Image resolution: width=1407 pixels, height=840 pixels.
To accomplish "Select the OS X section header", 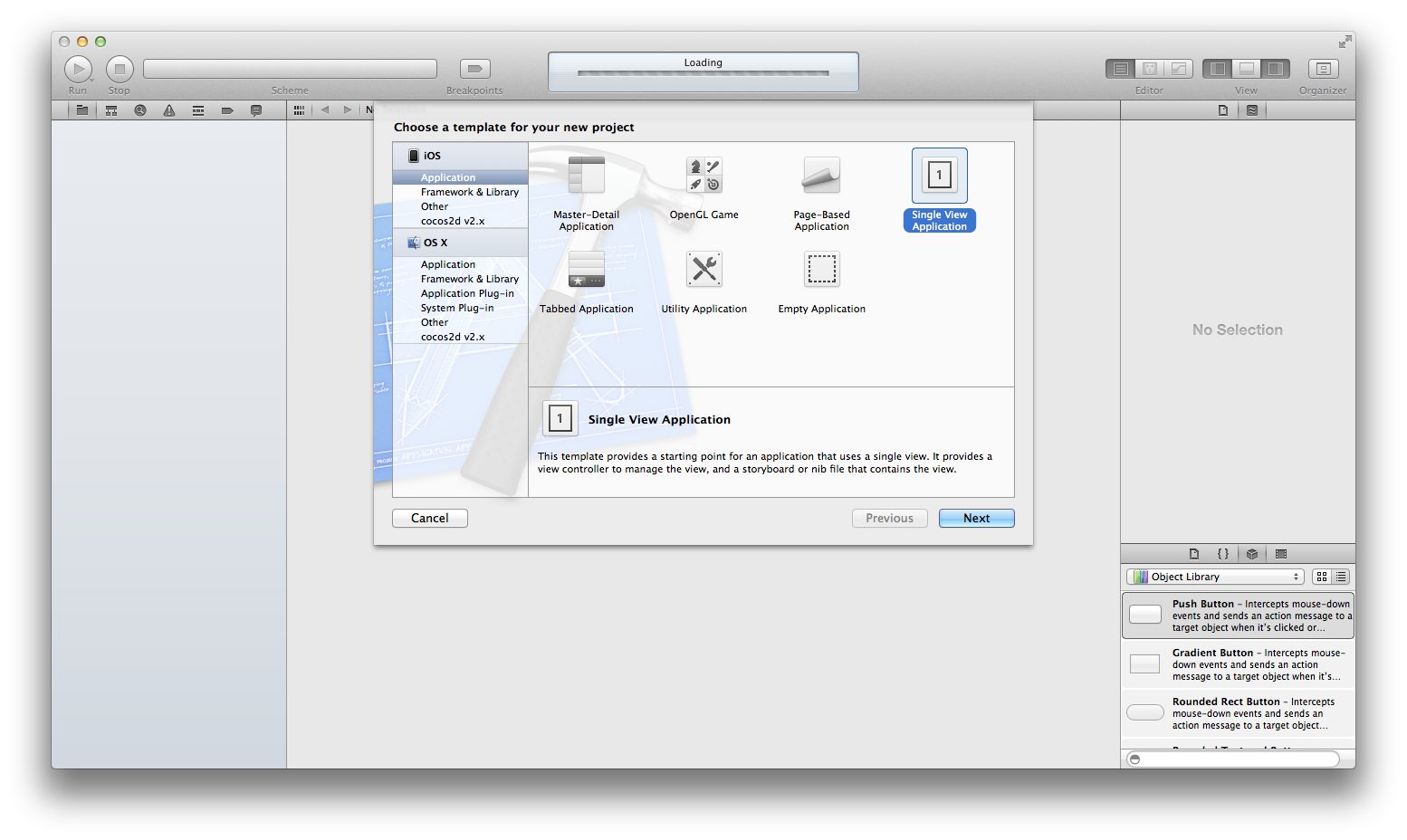I will click(460, 243).
